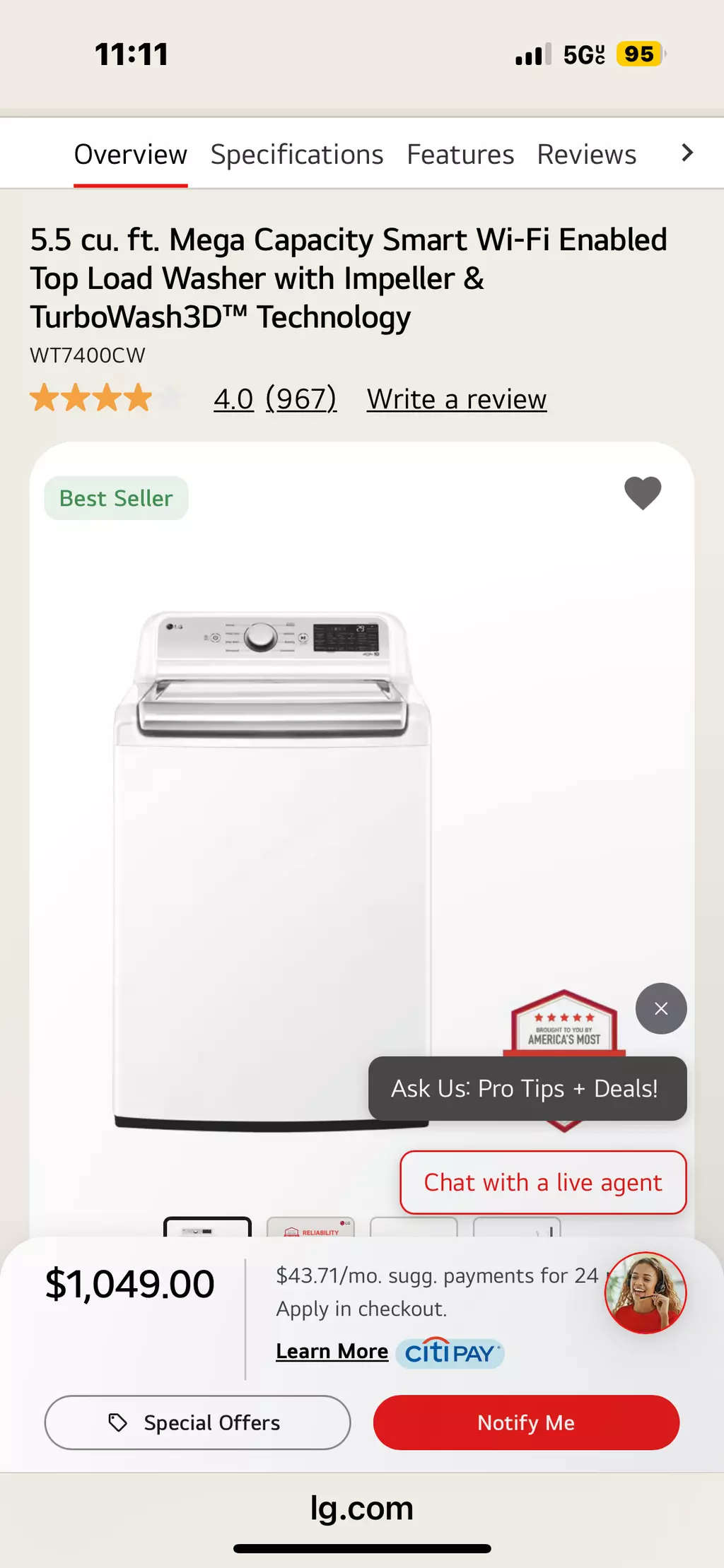Viewport: 724px width, 1568px height.
Task: Select the first washer thumbnail
Action: pos(207,1227)
